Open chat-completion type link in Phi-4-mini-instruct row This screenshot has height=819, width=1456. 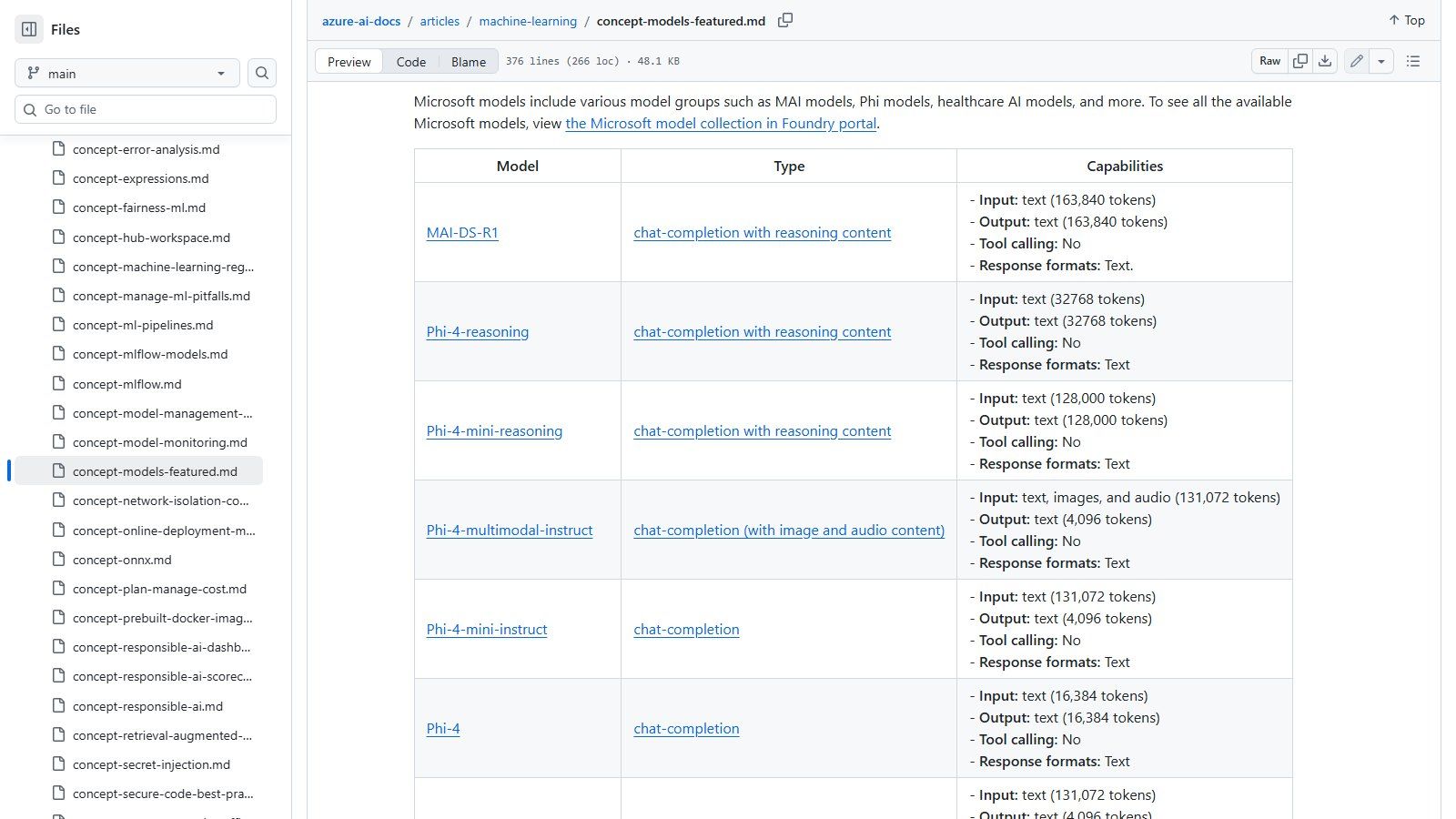(x=687, y=630)
